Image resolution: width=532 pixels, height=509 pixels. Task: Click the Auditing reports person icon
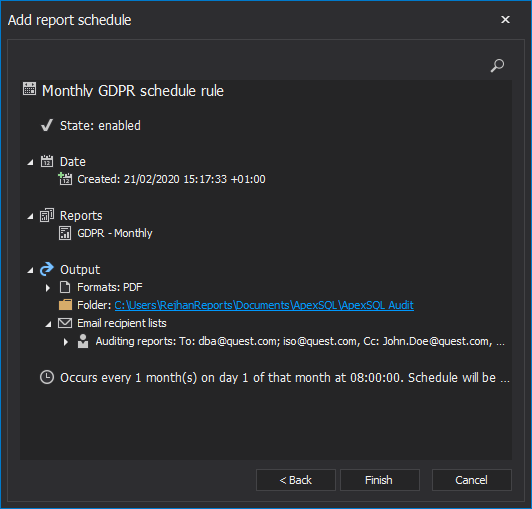click(x=83, y=341)
